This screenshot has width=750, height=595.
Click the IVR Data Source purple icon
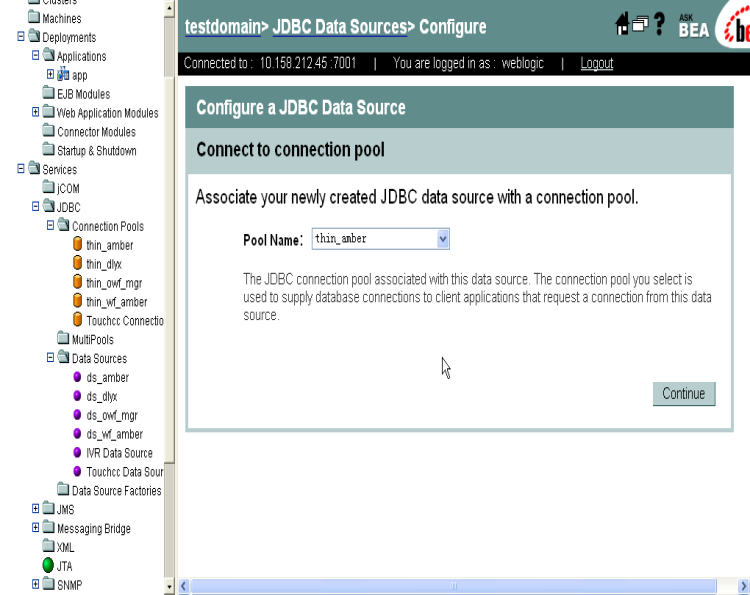(x=77, y=452)
